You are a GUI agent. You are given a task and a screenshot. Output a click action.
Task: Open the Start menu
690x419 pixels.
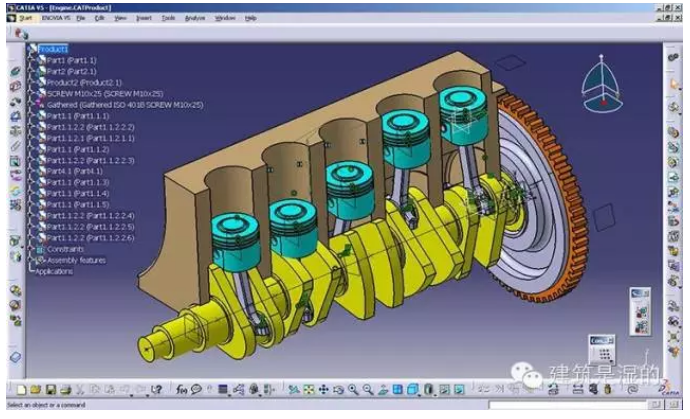(26, 18)
